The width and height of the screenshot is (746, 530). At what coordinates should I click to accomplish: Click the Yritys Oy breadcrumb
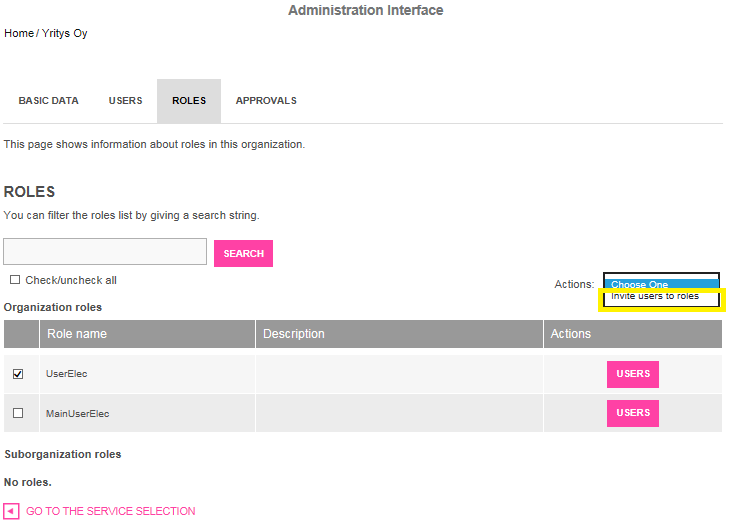[x=65, y=33]
